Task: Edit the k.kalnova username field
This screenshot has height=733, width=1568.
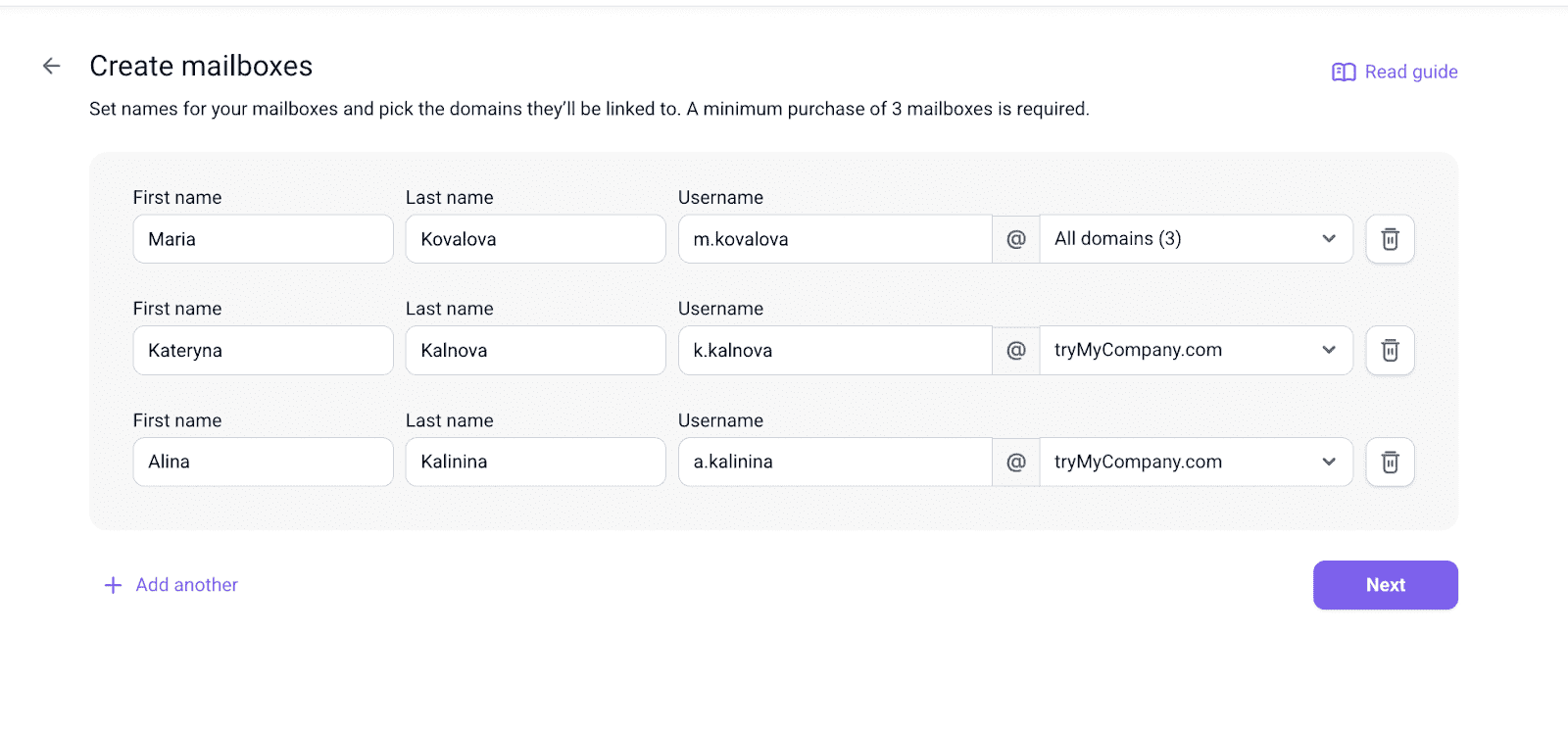Action: (835, 351)
